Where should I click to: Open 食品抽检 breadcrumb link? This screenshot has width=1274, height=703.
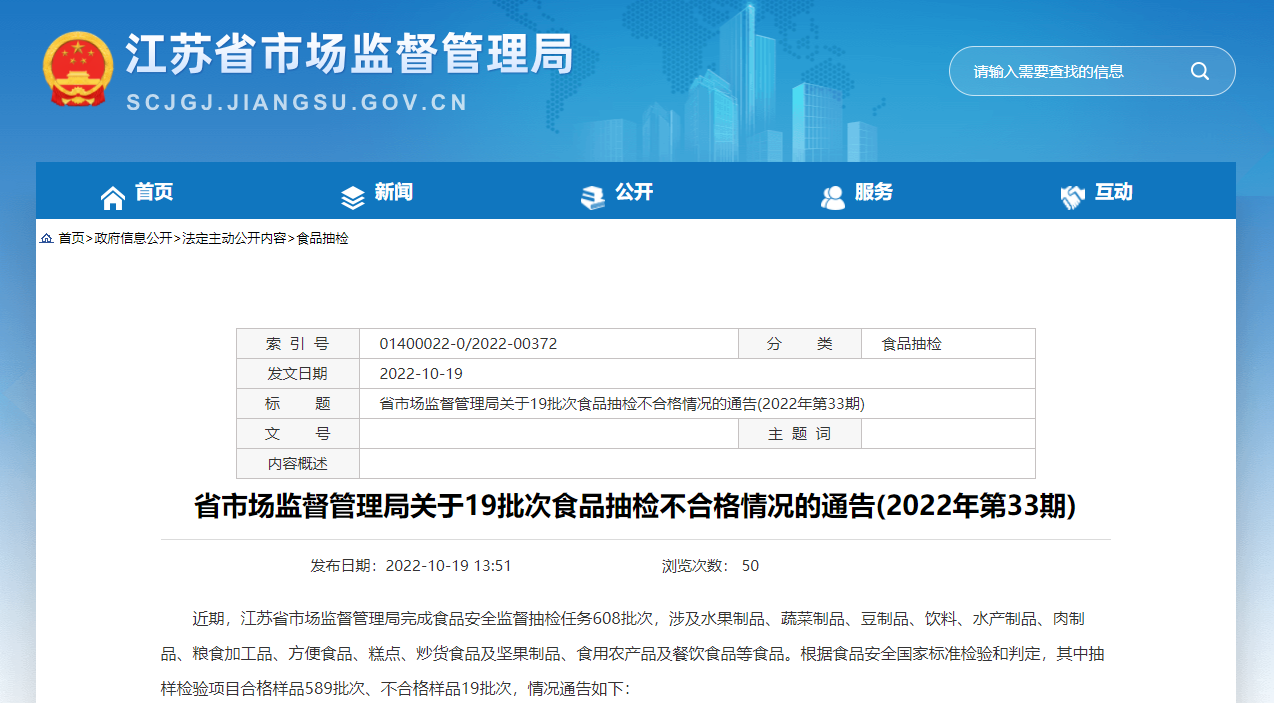[322, 239]
